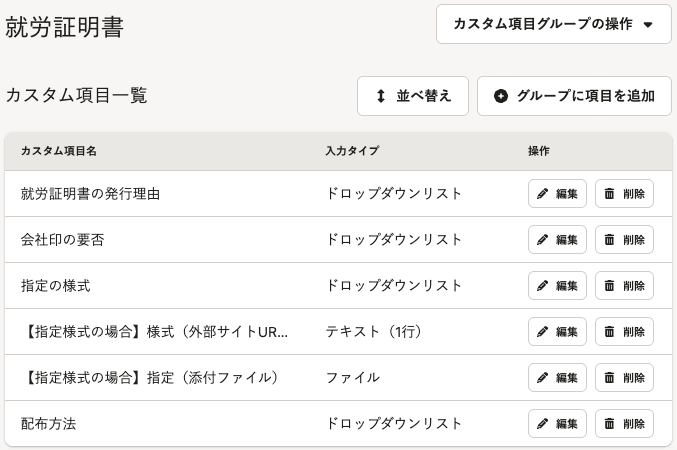The width and height of the screenshot is (677, 450).
Task: Edit the 添付ファイル file item
Action: [x=557, y=377]
